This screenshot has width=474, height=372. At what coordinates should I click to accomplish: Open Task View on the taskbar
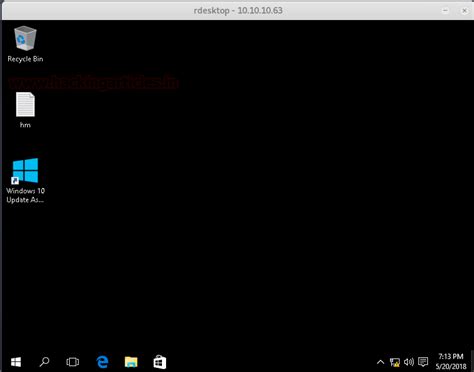(x=73, y=362)
